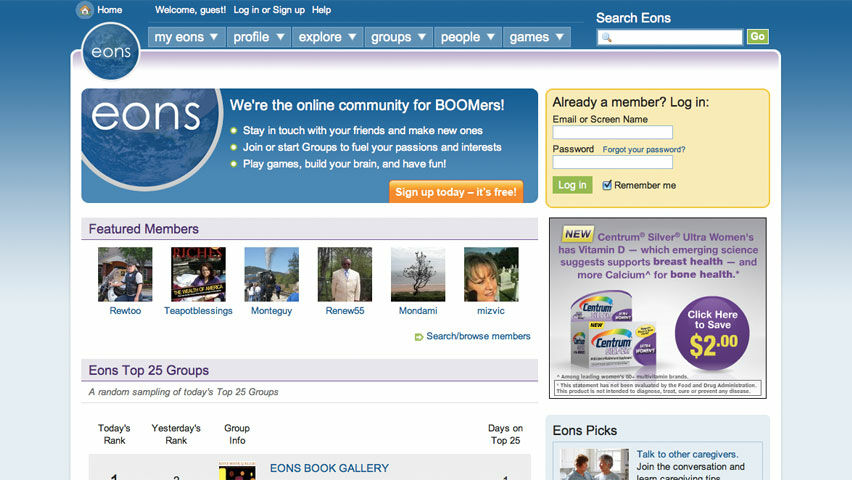The width and height of the screenshot is (852, 480).
Task: Open mizvic's member photo
Action: pos(491,275)
